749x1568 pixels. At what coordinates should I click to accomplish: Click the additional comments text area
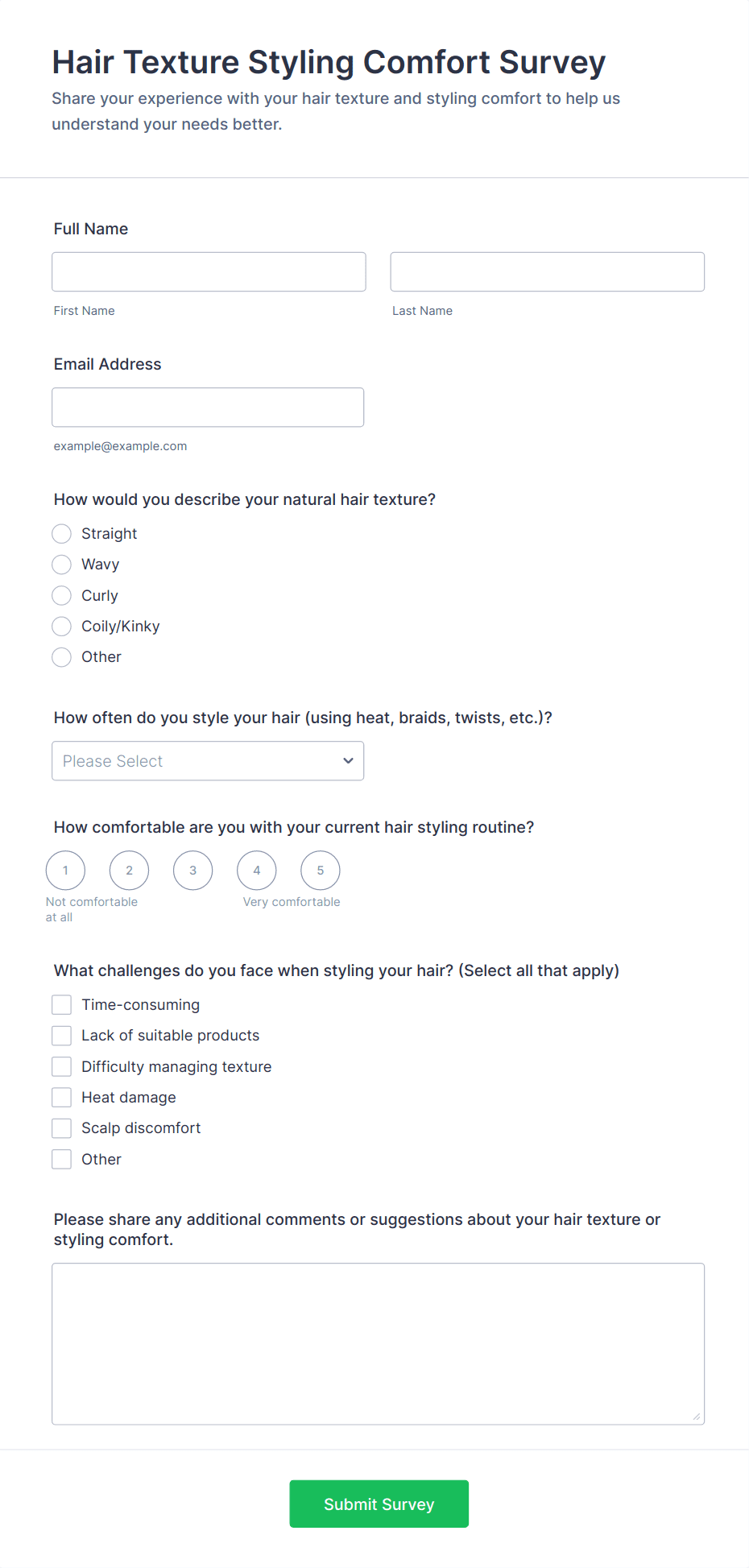pos(378,1343)
